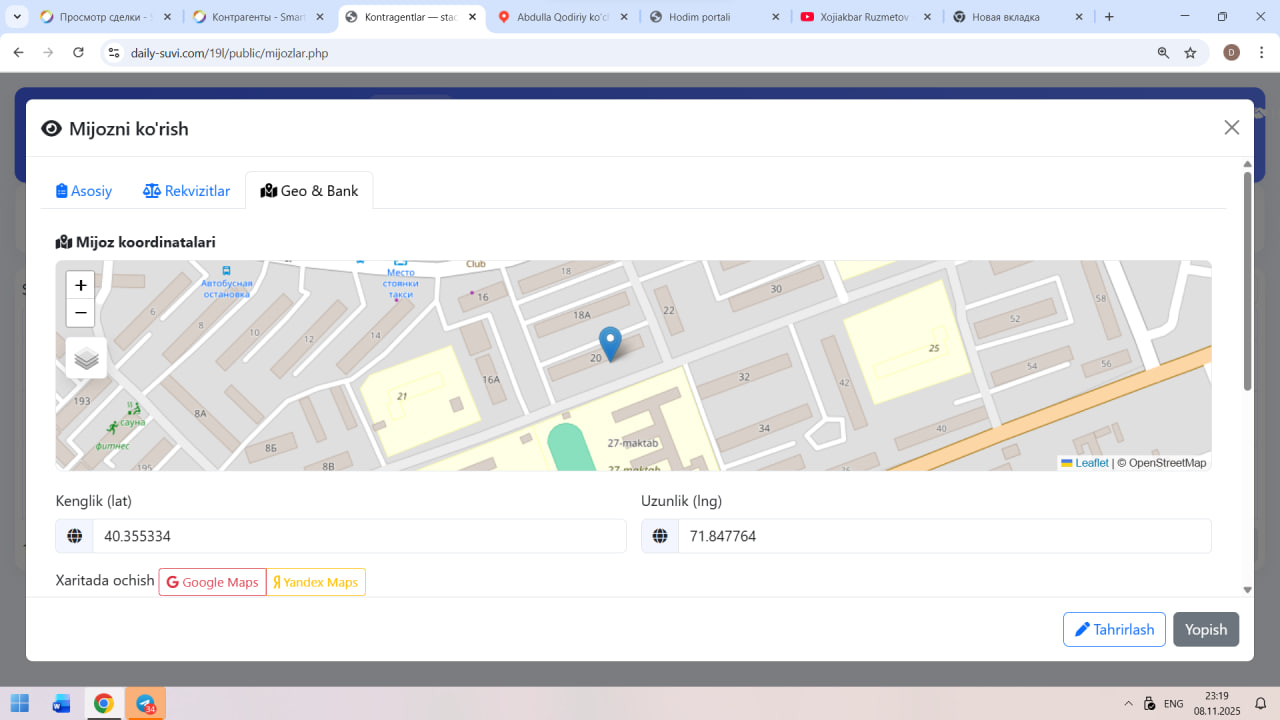The height and width of the screenshot is (720, 1280).
Task: Zoom in on the Leaflet map
Action: click(81, 285)
